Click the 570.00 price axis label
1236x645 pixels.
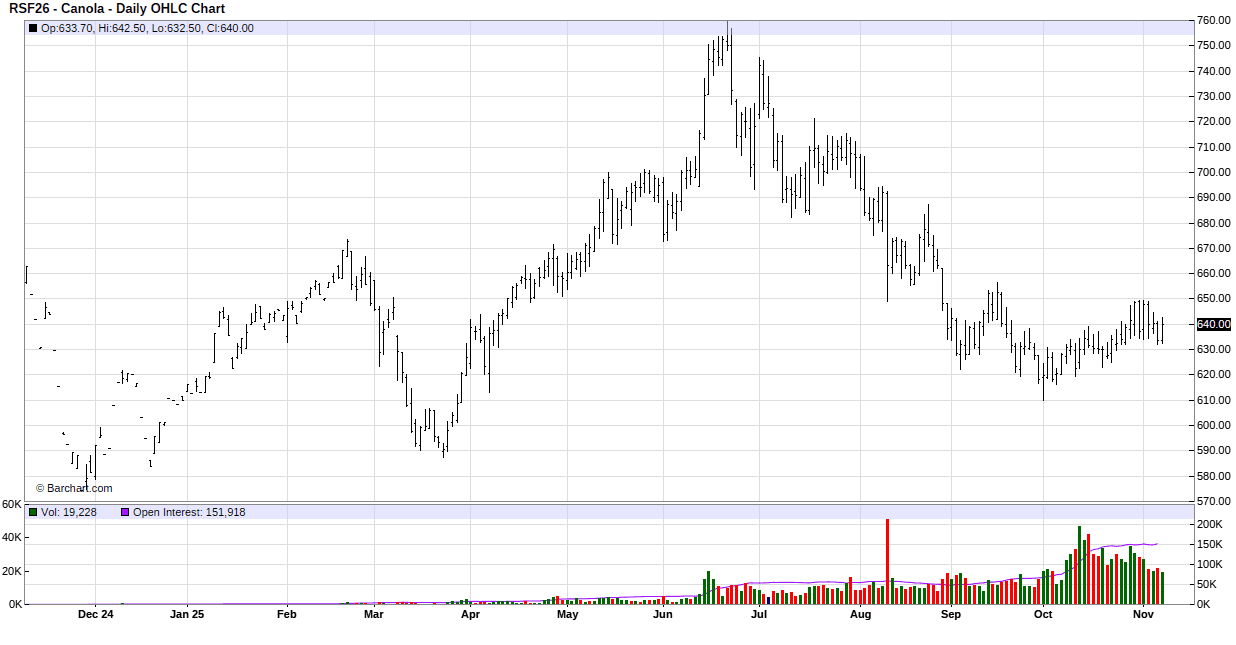point(1213,501)
